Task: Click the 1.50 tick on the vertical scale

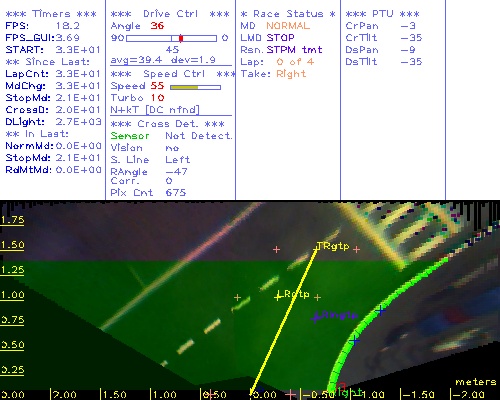Action: click(12, 245)
